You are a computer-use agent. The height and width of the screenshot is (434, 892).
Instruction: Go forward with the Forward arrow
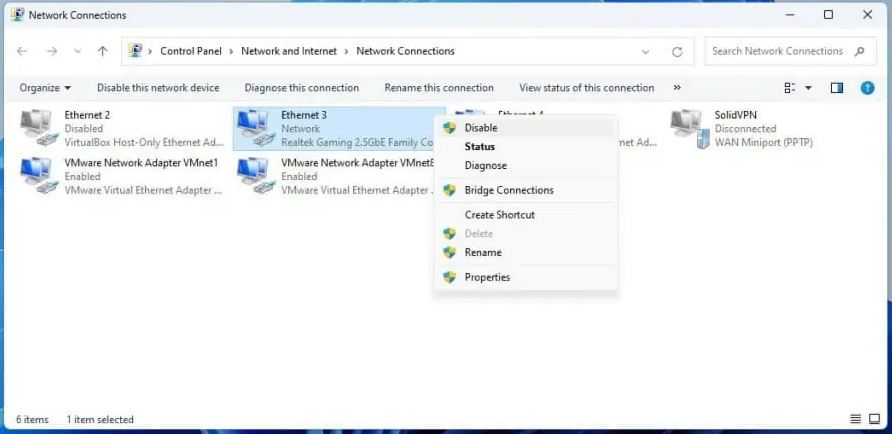point(52,51)
